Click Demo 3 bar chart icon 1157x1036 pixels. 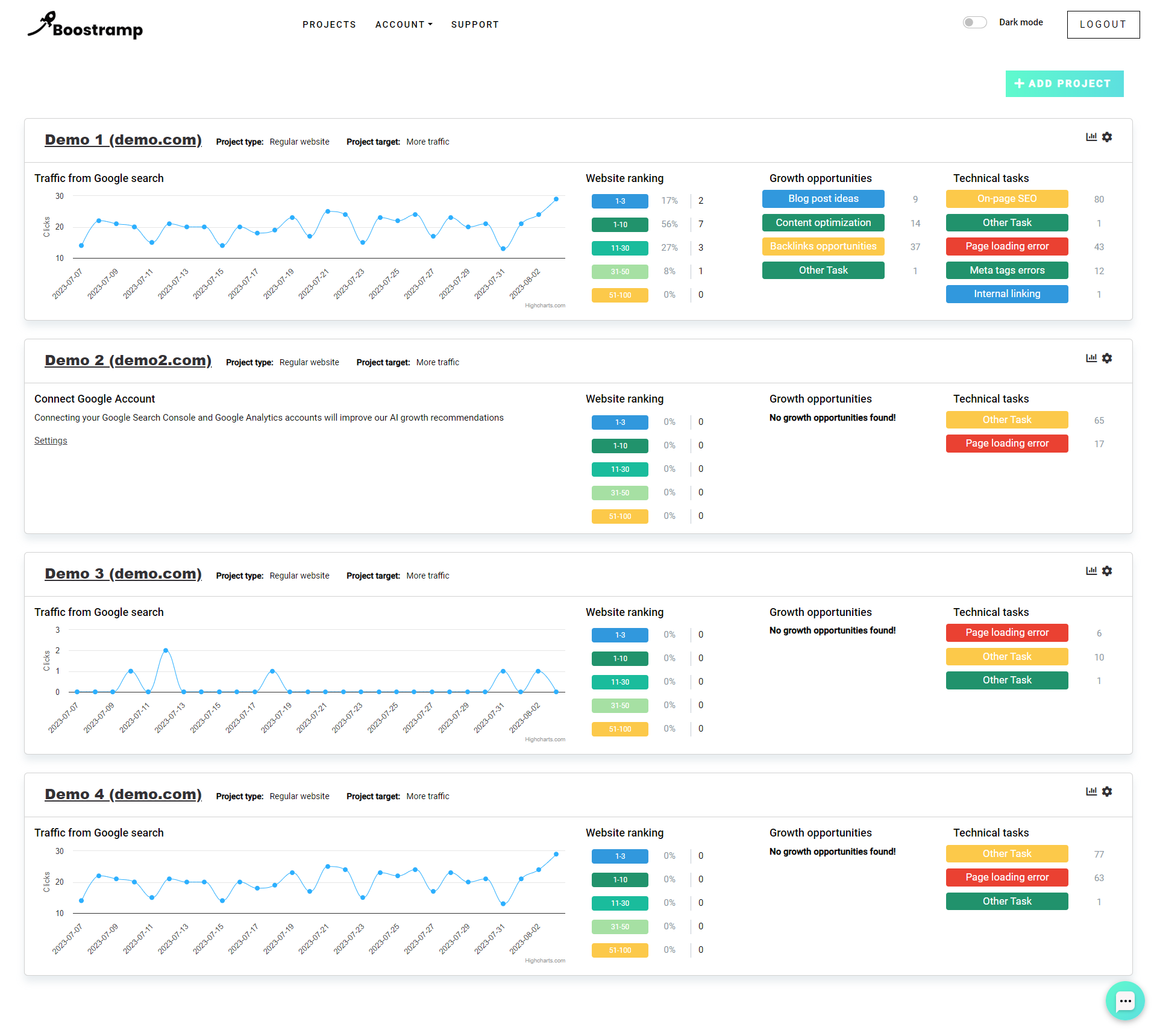(1091, 571)
